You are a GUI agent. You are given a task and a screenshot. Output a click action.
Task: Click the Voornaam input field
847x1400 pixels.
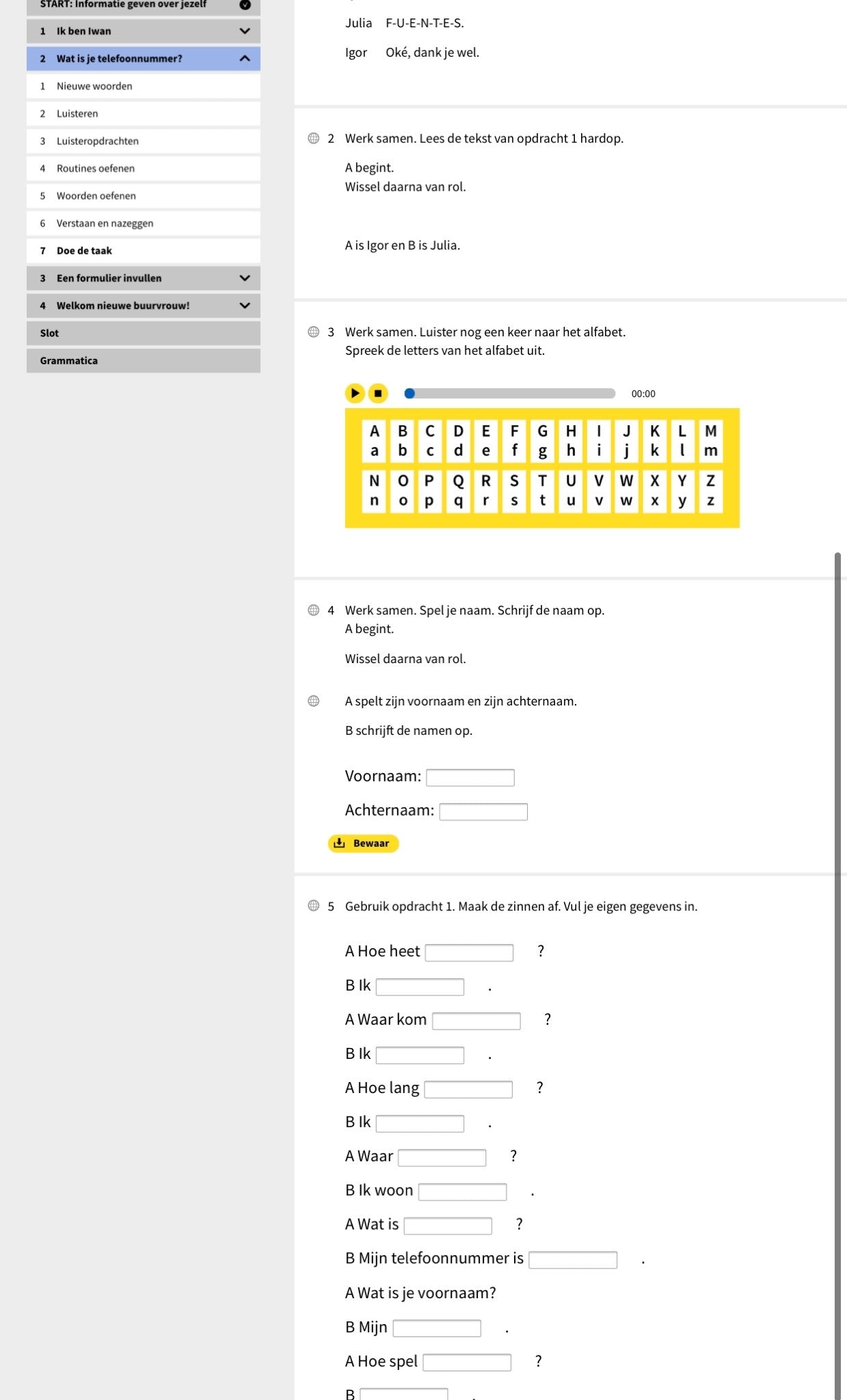[470, 777]
